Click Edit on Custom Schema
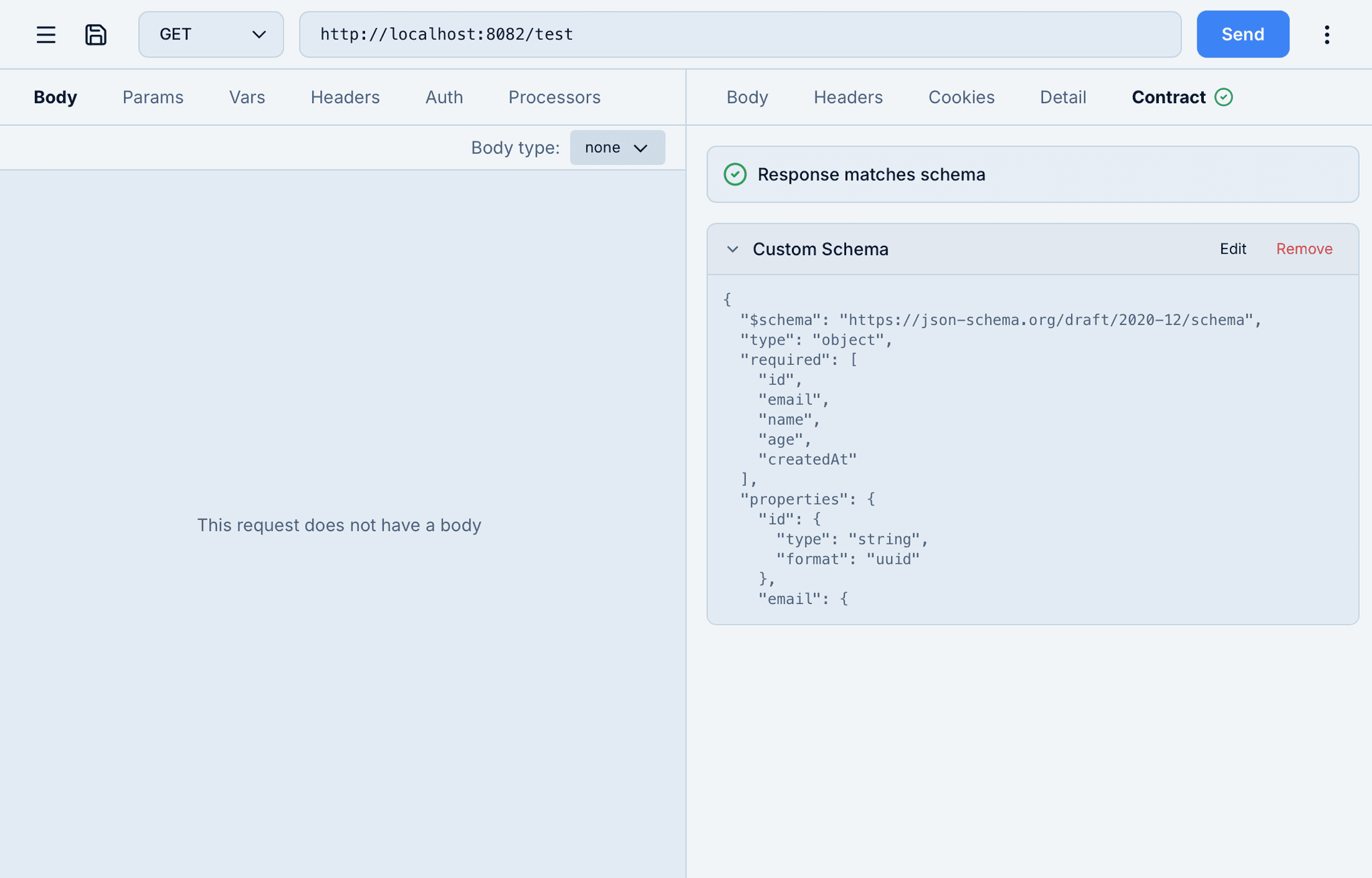The height and width of the screenshot is (878, 1372). tap(1232, 249)
